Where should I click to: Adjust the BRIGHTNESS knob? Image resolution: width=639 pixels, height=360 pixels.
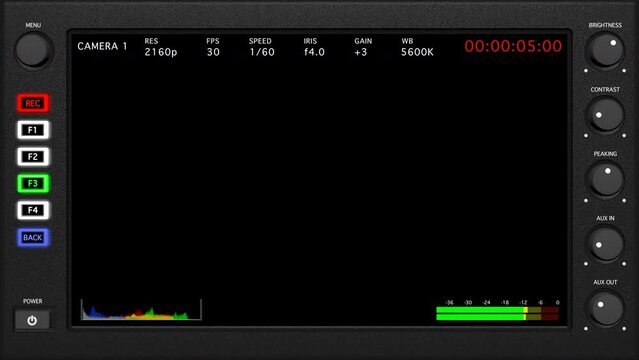(x=605, y=50)
